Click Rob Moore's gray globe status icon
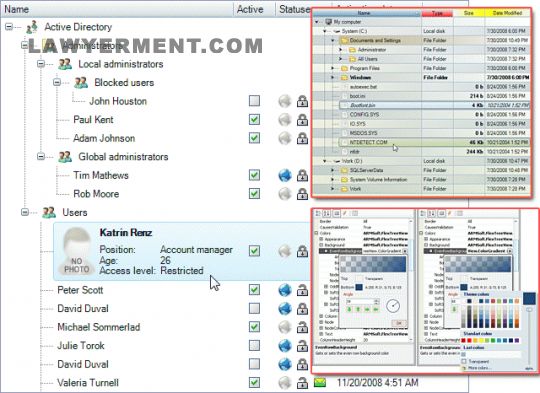Screen dimensions: 540x393 click(x=285, y=194)
